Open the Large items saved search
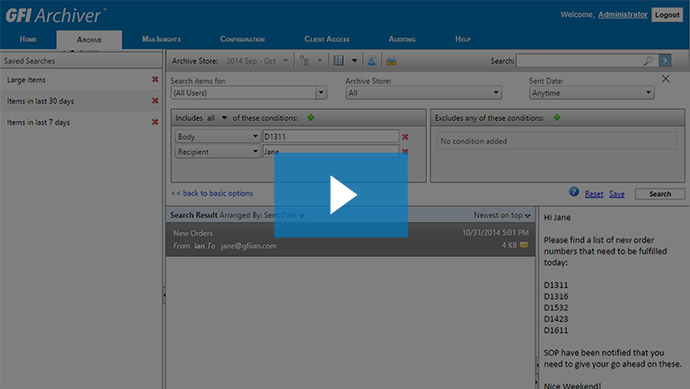 (x=26, y=80)
